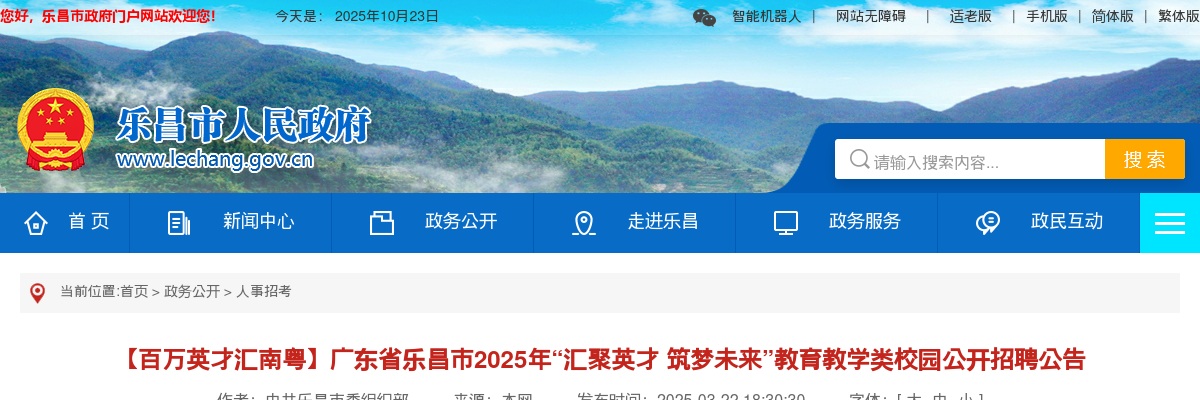The width and height of the screenshot is (1200, 400).
Task: Open the 新闻中心 navigation menu
Action: pyautogui.click(x=259, y=222)
